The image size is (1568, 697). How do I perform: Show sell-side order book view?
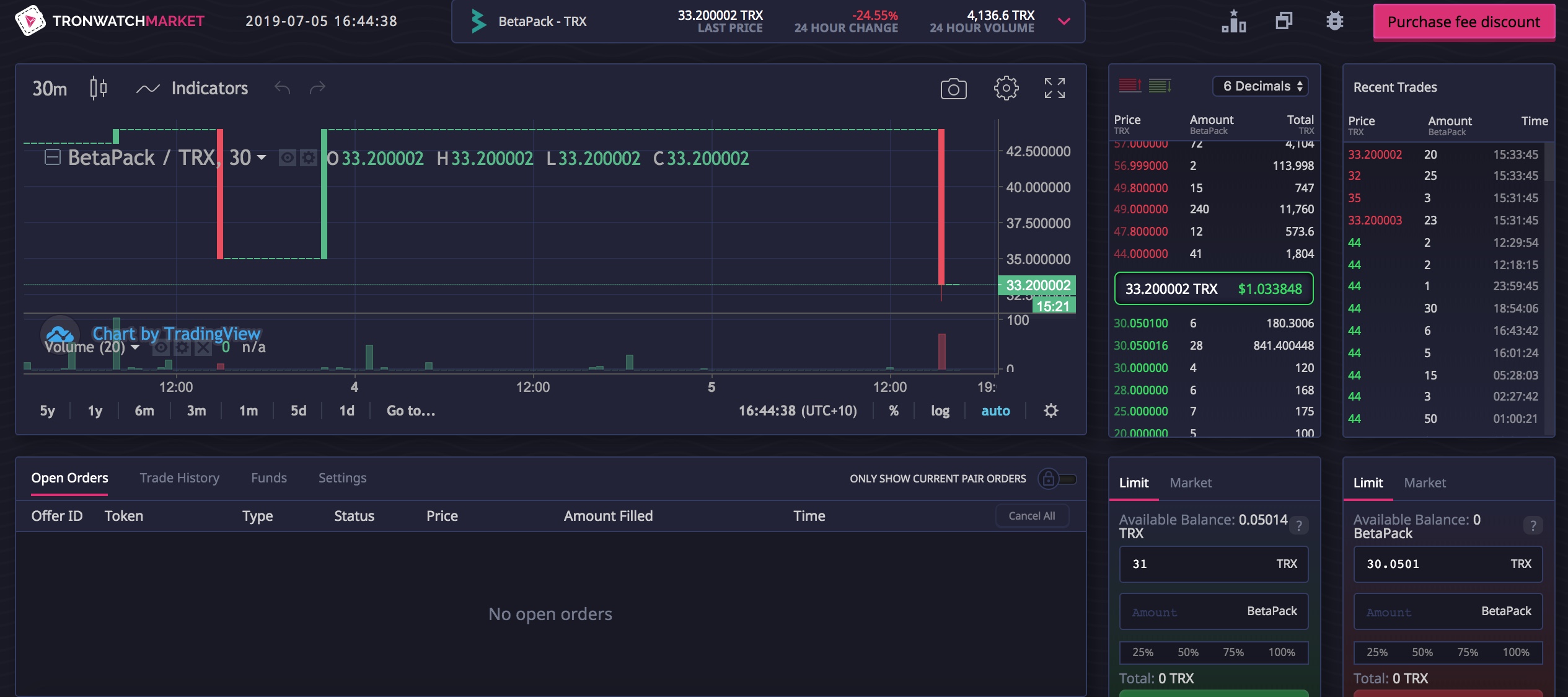(1130, 86)
